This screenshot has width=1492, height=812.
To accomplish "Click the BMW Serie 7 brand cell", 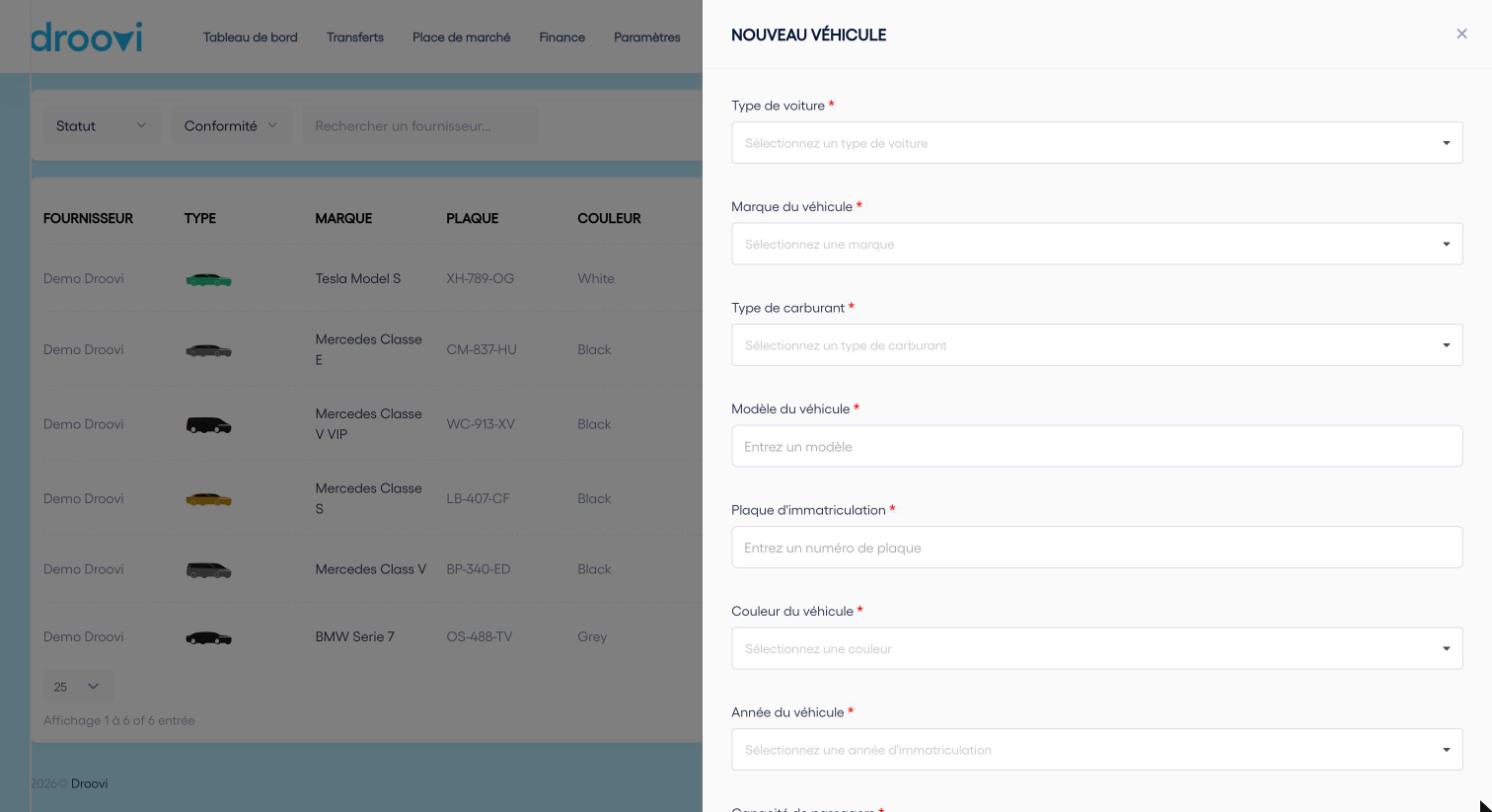I will [x=355, y=636].
